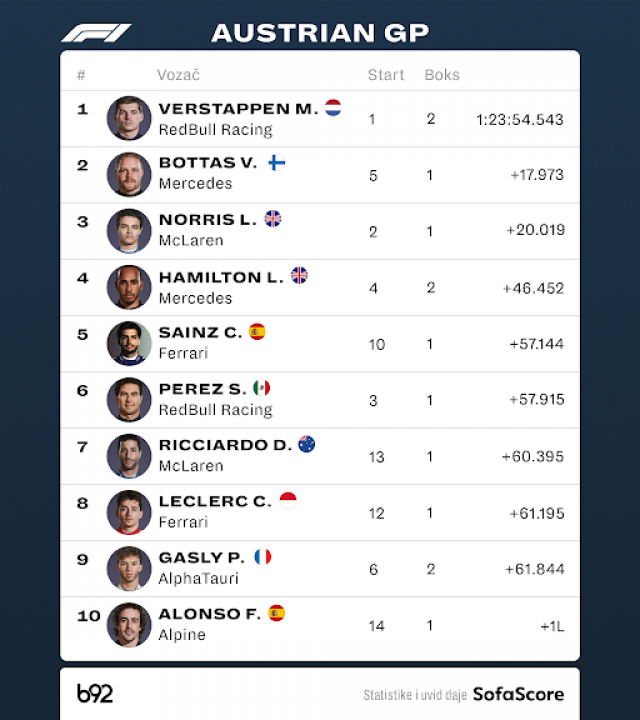Click the Start column header
This screenshot has height=720, width=640.
(x=386, y=75)
